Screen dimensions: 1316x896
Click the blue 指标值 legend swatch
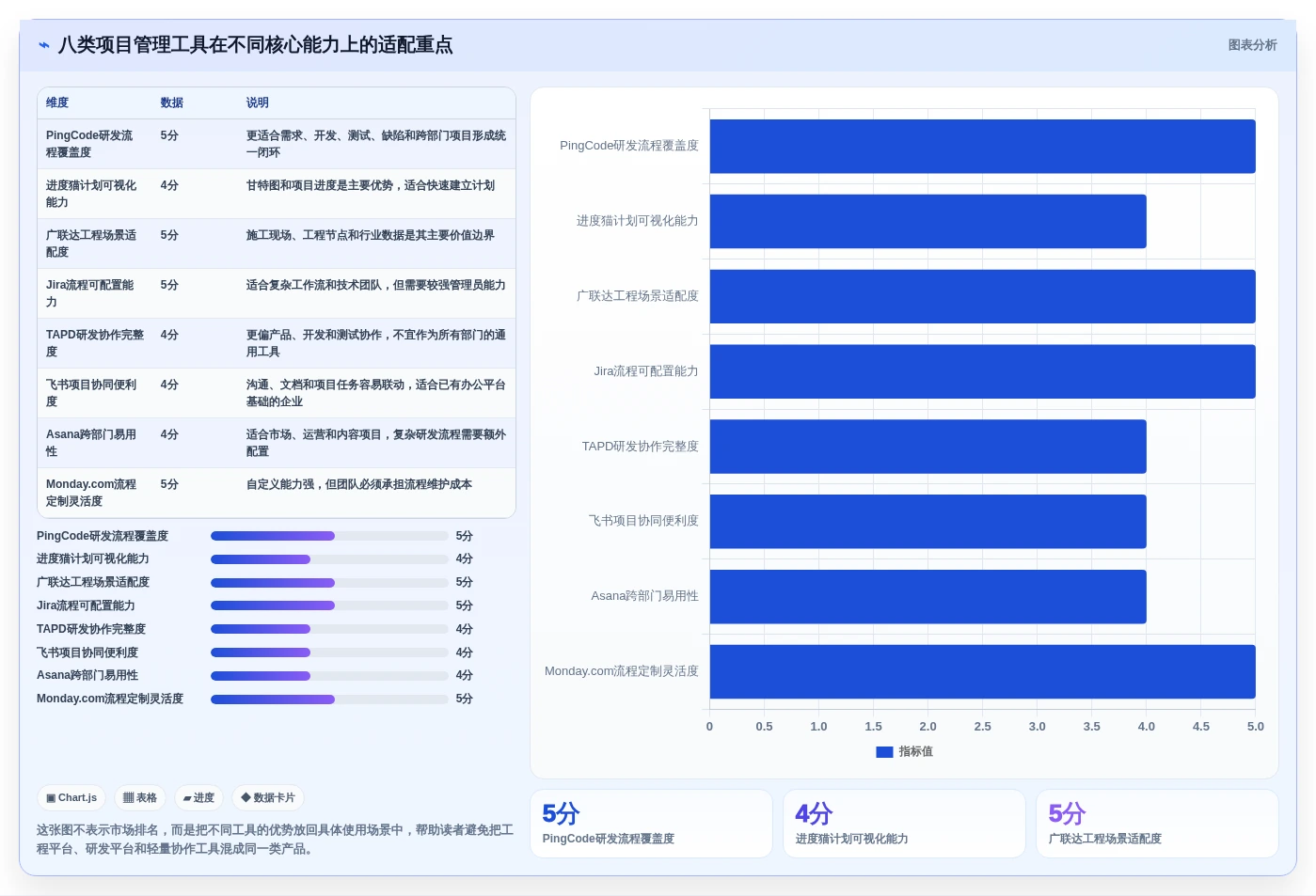click(x=884, y=752)
